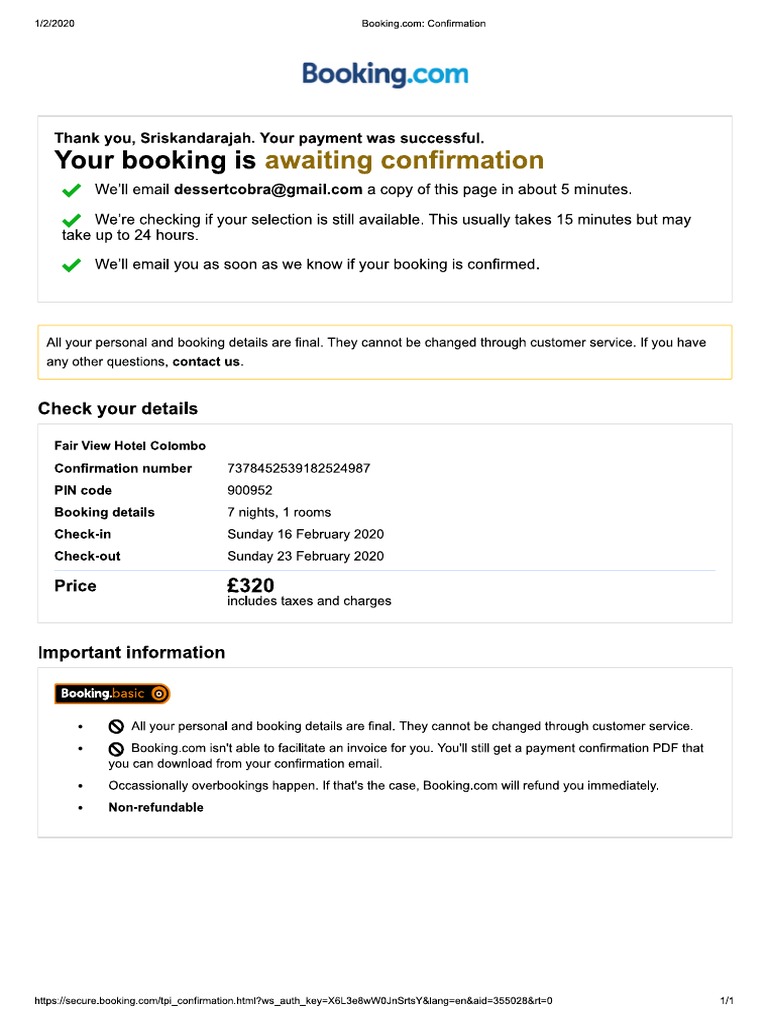Click the Booking.basic badge
Screen dimensions: 768x1024
pyautogui.click(x=112, y=693)
